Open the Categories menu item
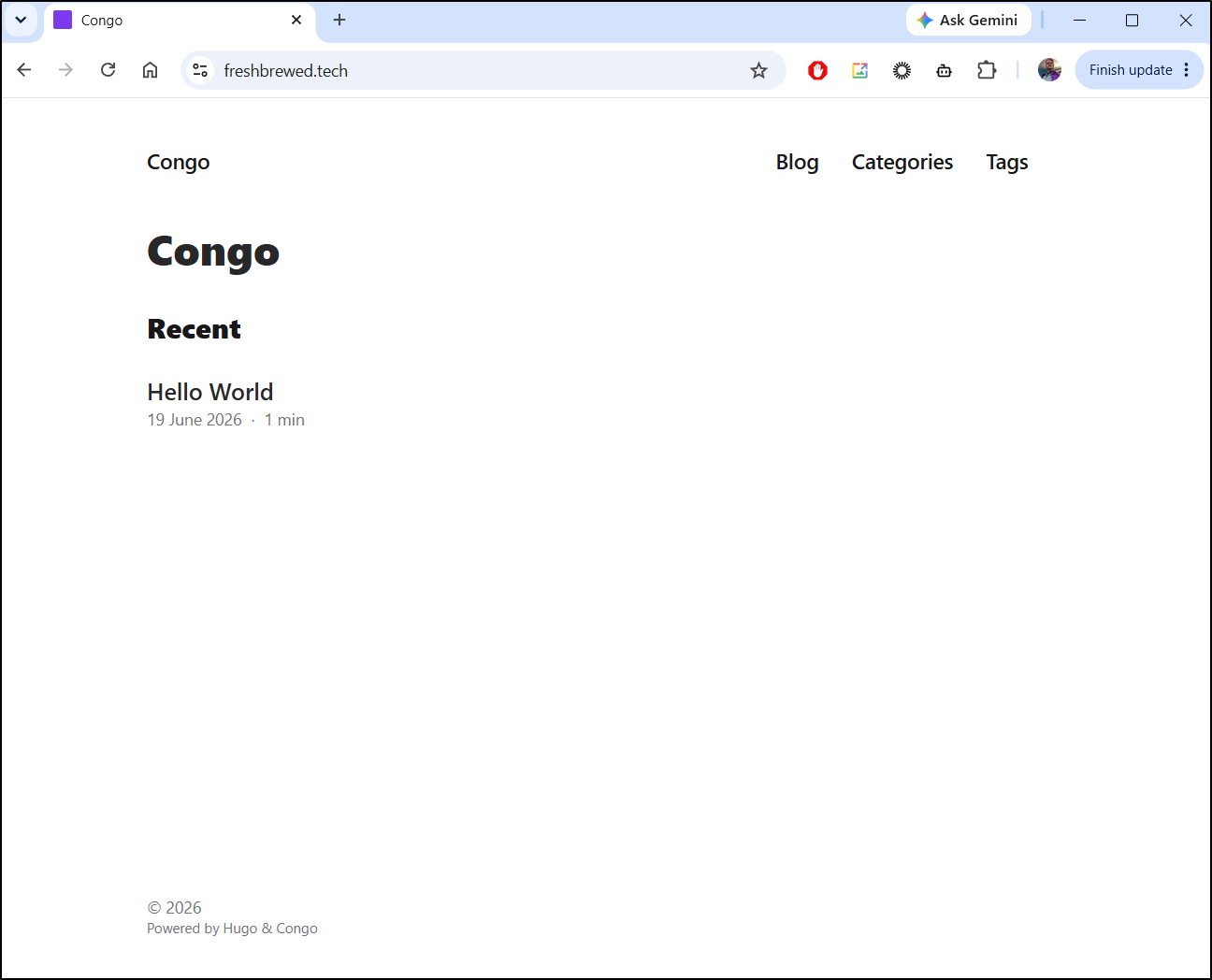 coord(902,163)
